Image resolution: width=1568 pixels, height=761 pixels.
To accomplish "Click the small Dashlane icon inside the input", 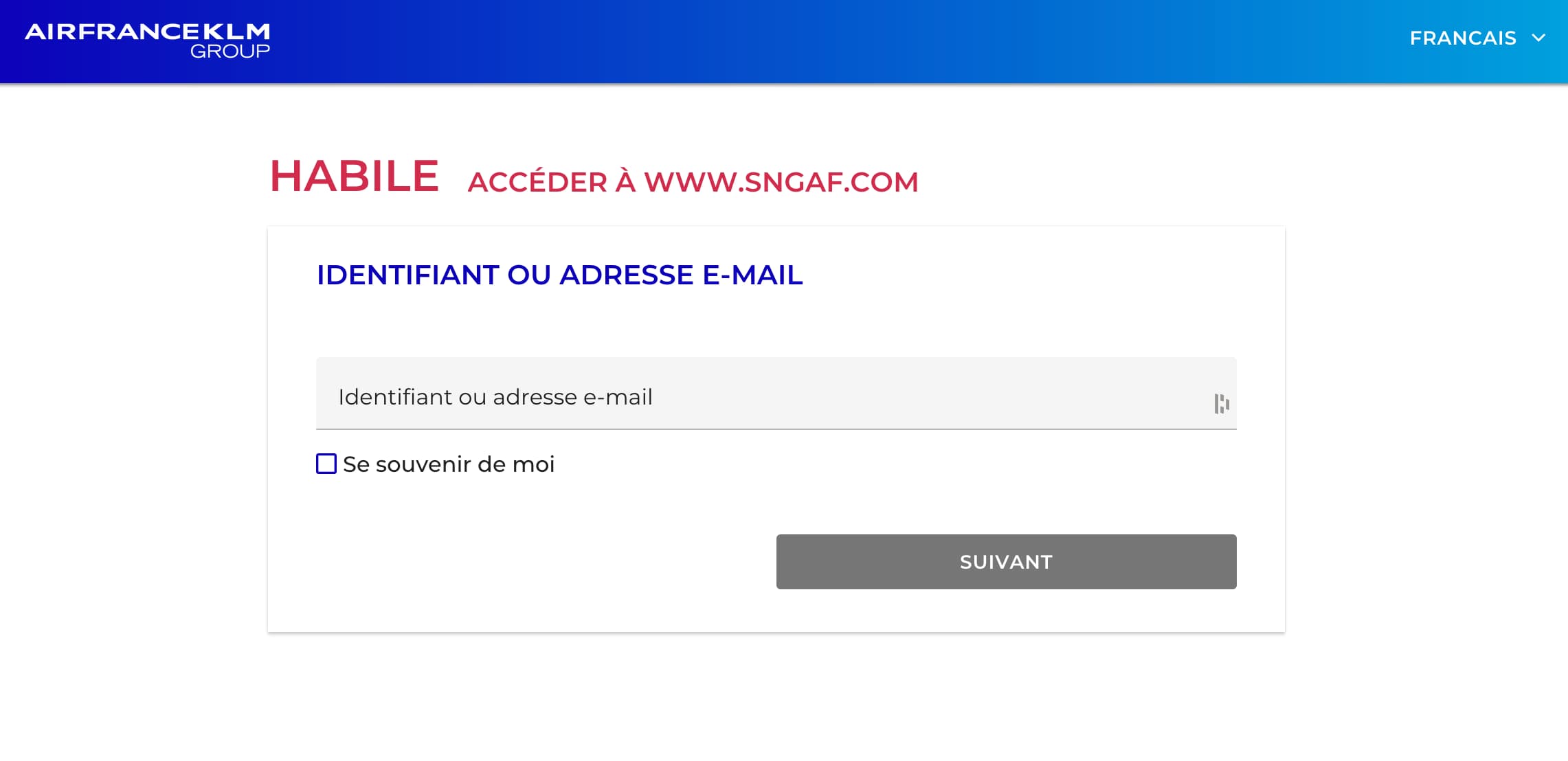I will [x=1222, y=404].
